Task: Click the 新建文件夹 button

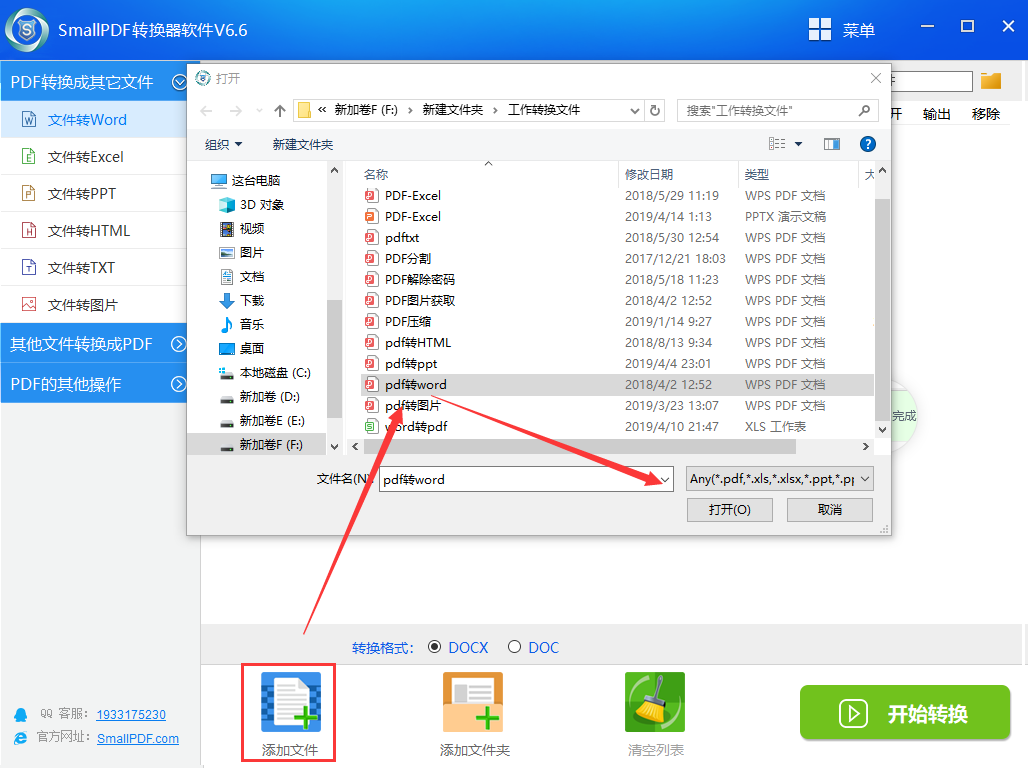Action: click(x=303, y=144)
